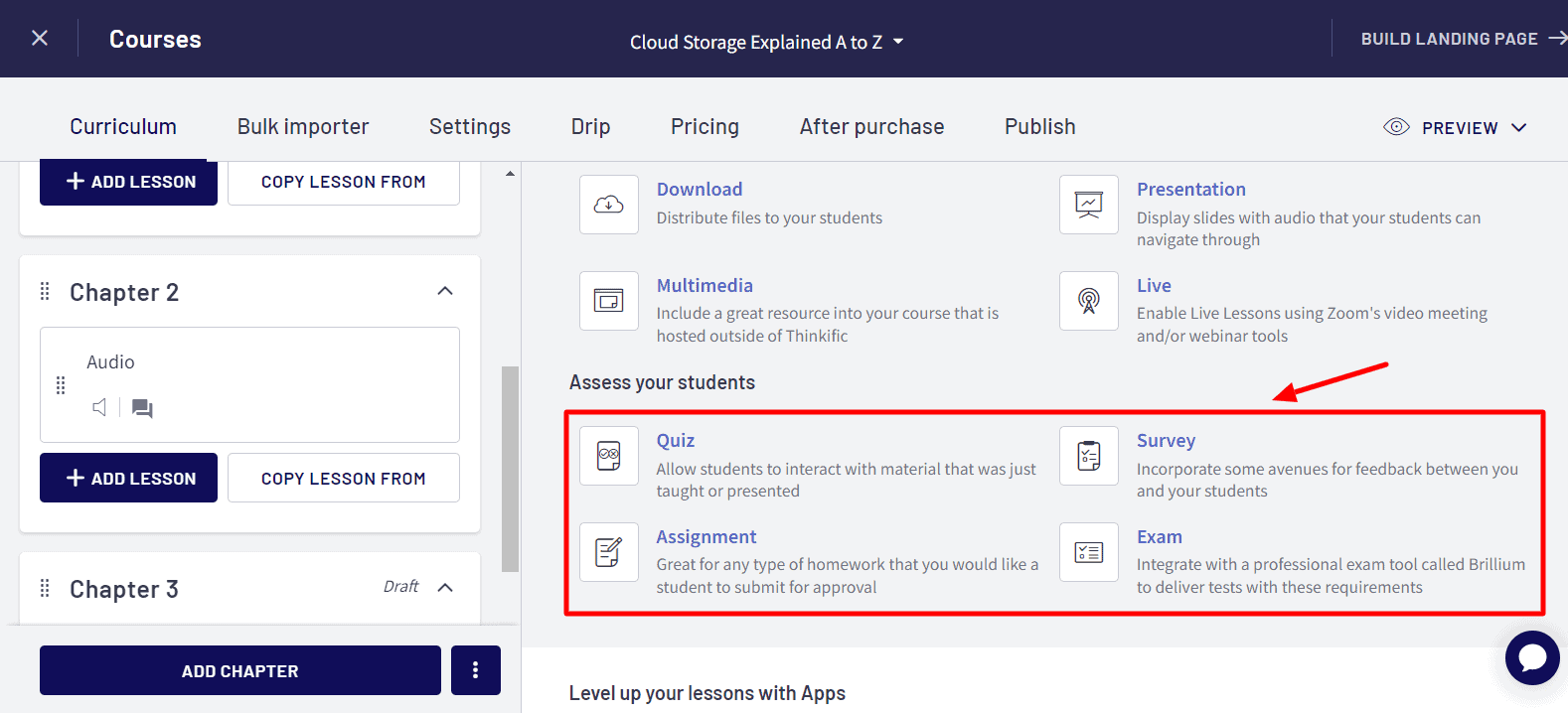
Task: Collapse the Chapter 3 section
Action: coord(445,588)
